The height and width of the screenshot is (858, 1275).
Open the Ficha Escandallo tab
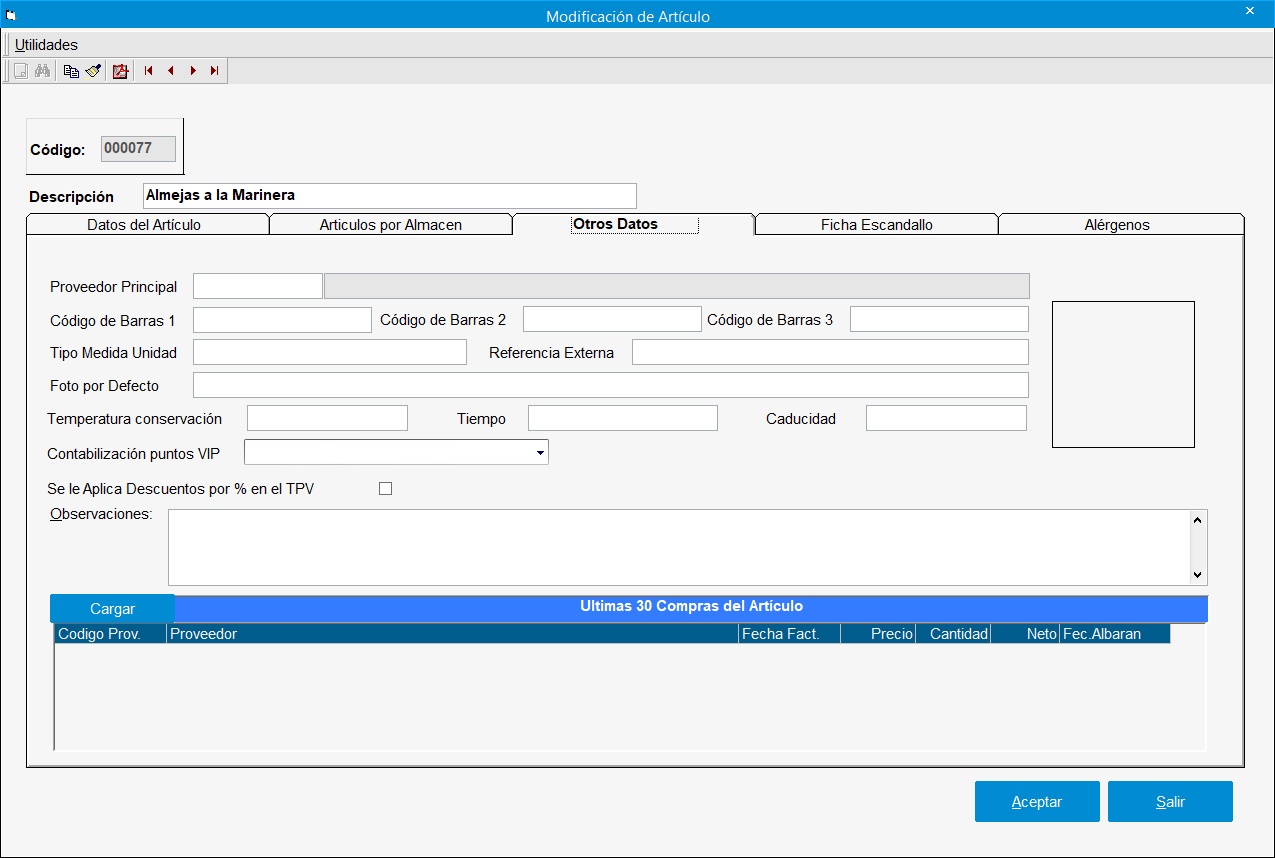pos(877,225)
